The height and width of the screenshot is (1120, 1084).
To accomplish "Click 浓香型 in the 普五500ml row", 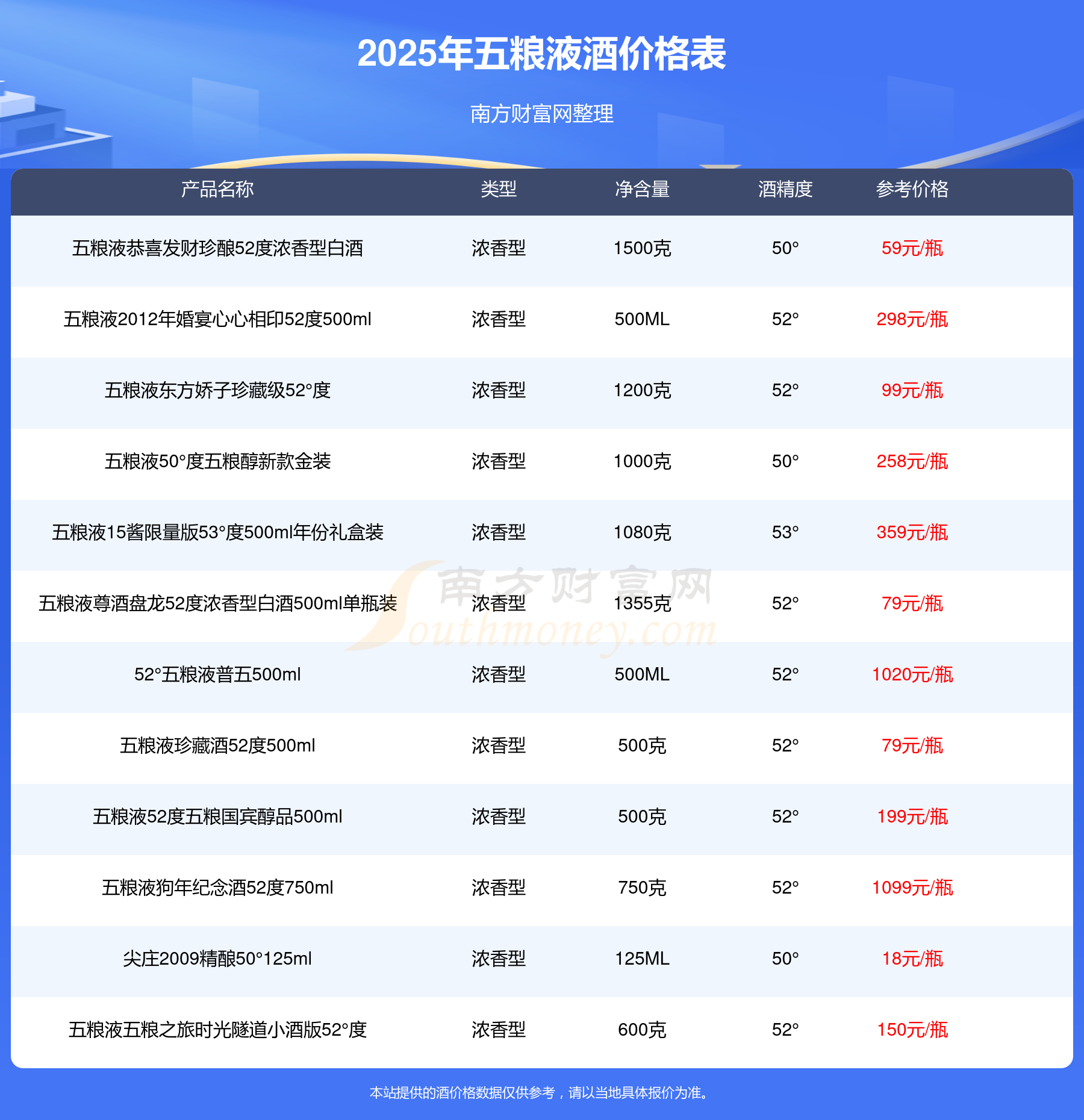I will click(x=499, y=674).
